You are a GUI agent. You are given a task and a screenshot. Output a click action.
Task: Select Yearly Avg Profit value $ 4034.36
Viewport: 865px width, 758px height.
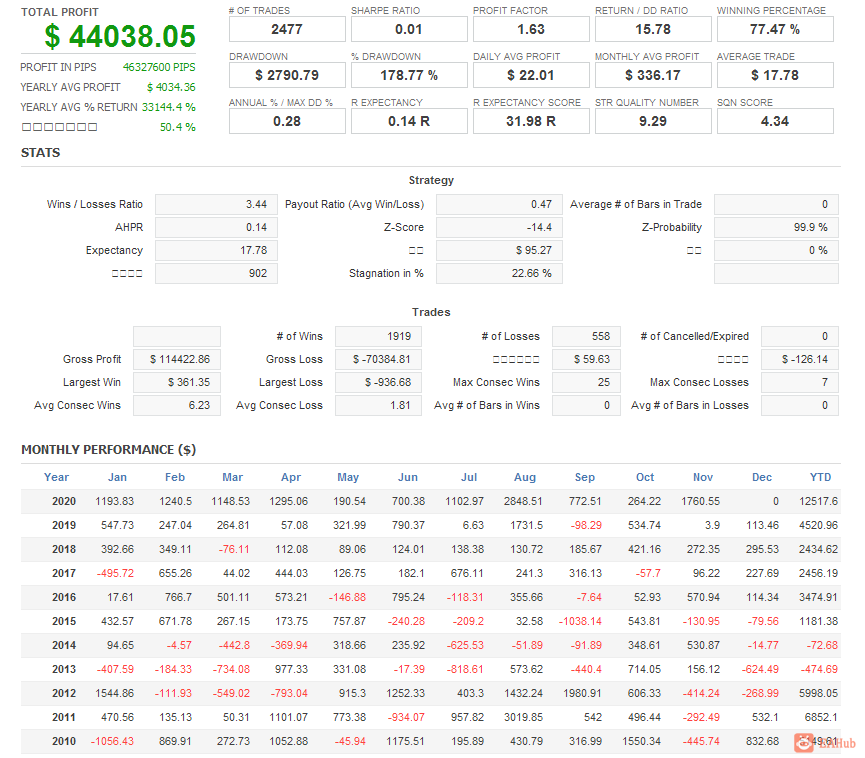tap(171, 87)
